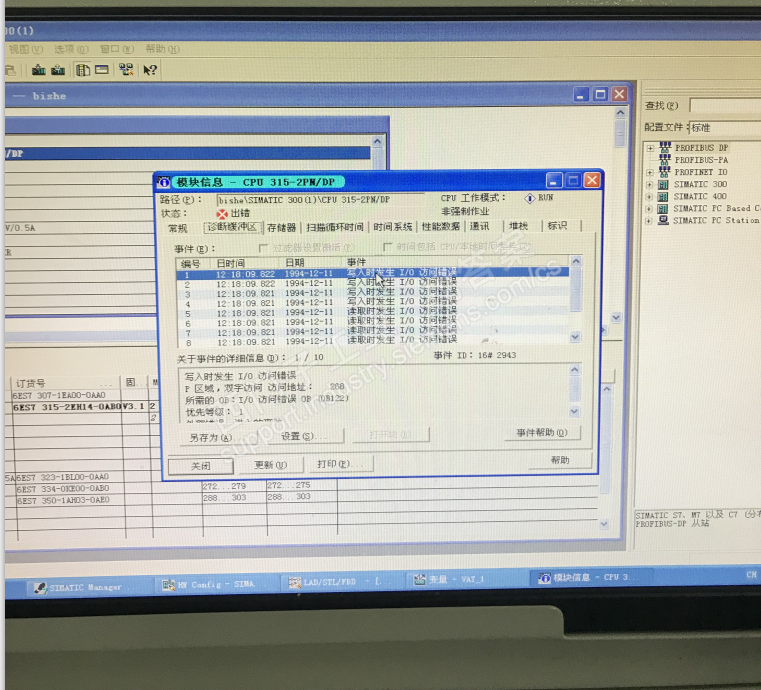This screenshot has height=690, width=761.
Task: Switch to the 性能数据 tab
Action: coord(441,226)
